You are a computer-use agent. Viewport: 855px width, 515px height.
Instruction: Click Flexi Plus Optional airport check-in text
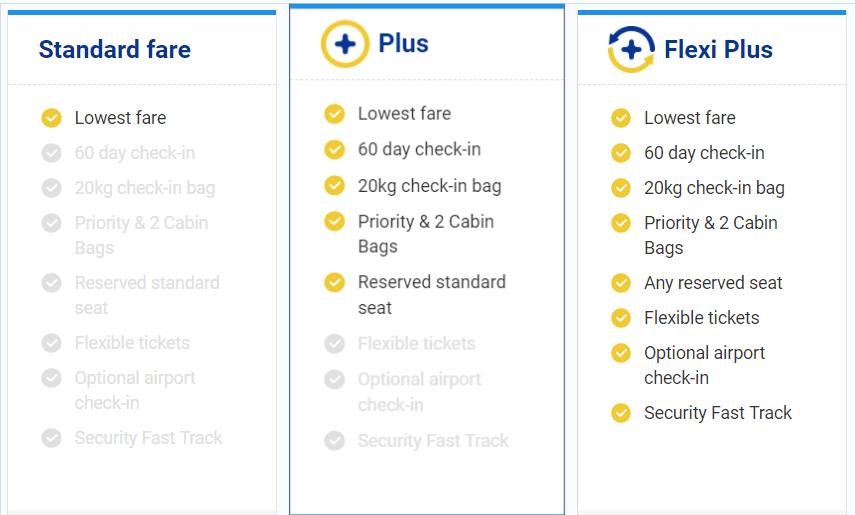coord(704,365)
